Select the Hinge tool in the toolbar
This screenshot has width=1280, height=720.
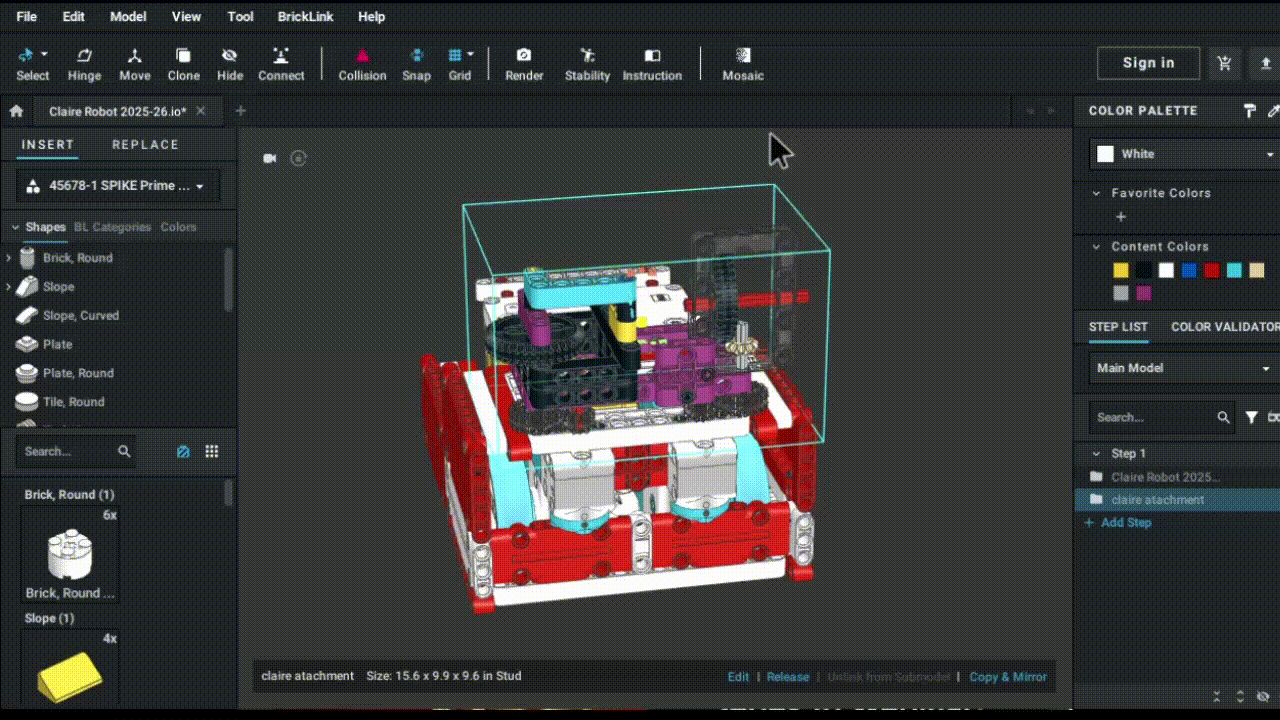(84, 62)
